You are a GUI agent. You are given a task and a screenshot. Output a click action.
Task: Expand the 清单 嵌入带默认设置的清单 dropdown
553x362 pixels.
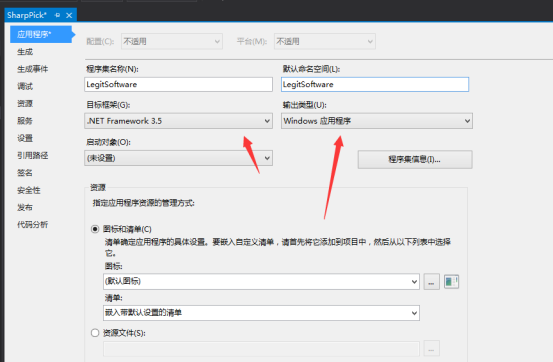[261, 313]
